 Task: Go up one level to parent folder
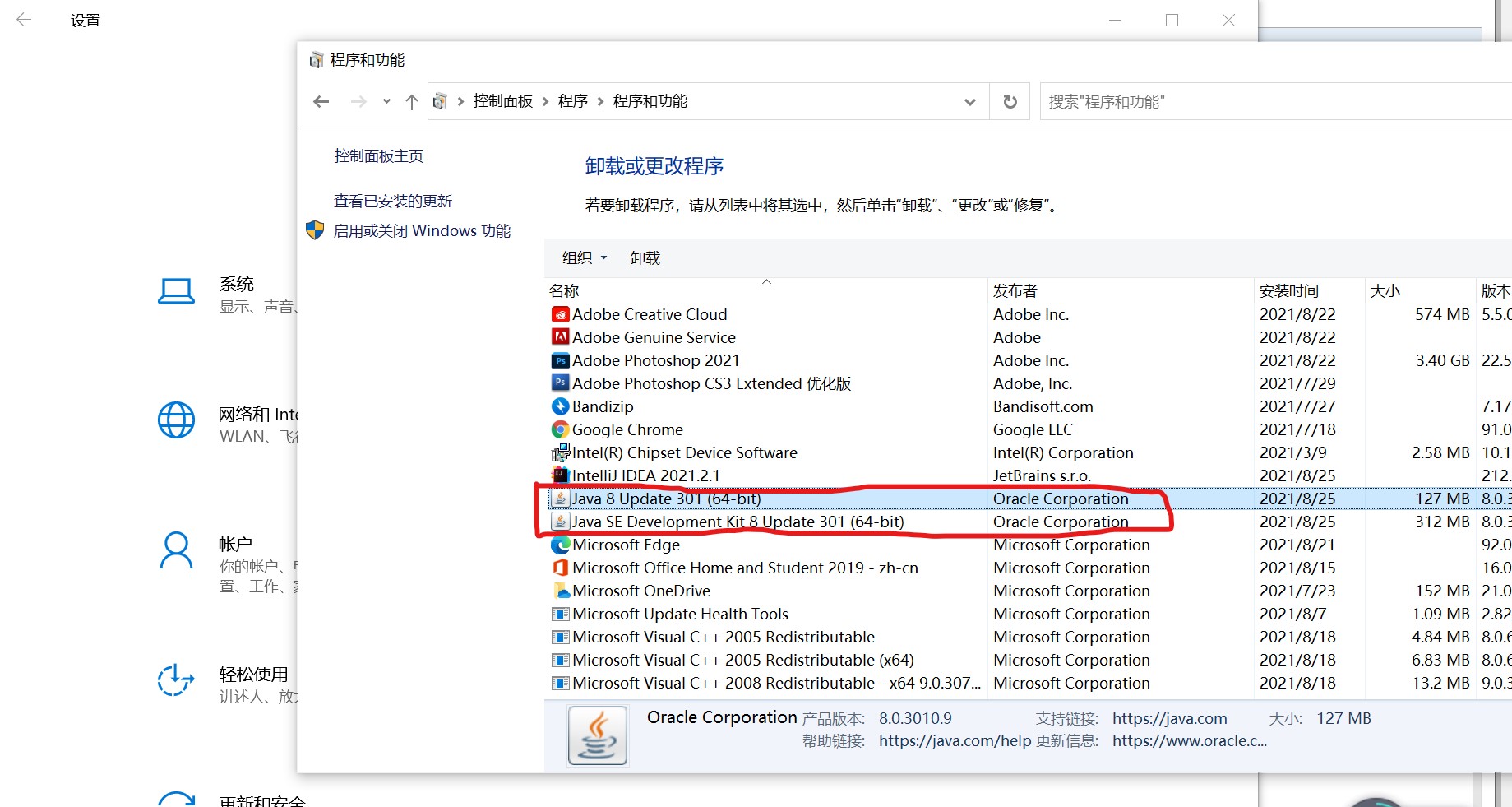pyautogui.click(x=412, y=102)
